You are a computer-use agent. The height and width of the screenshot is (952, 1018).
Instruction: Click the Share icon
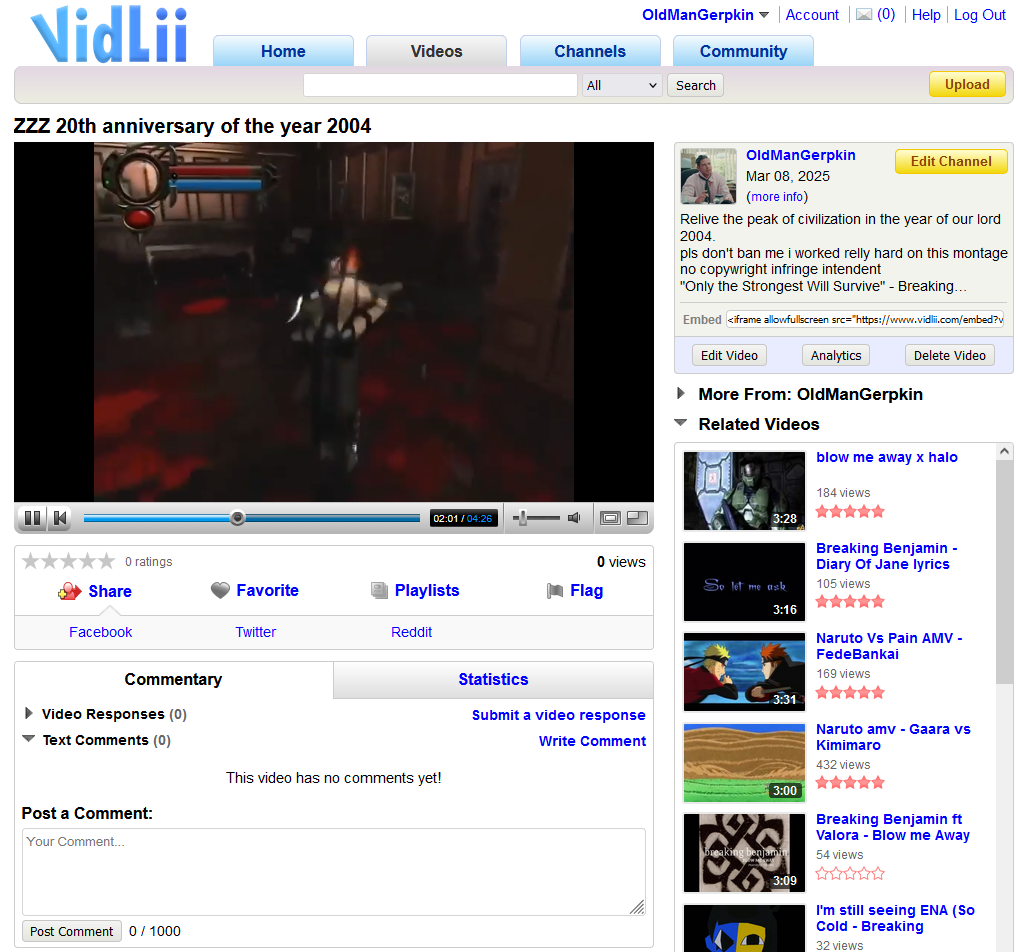coord(69,591)
